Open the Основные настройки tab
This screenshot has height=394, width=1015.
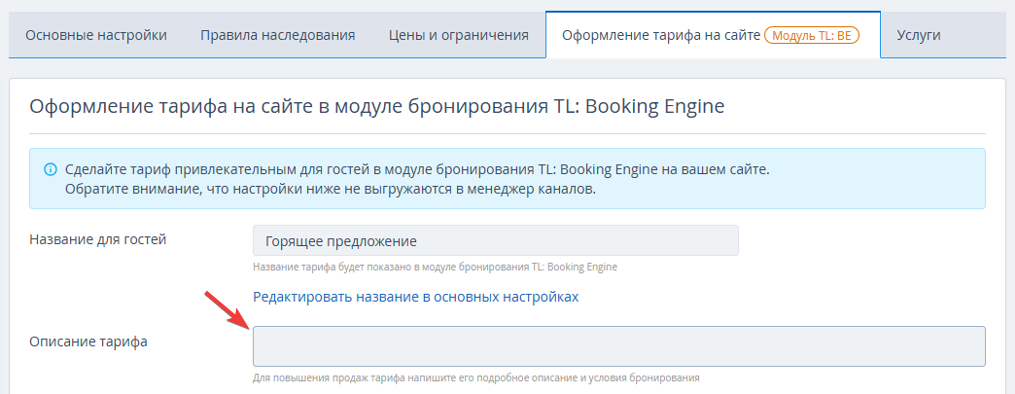coord(96,35)
